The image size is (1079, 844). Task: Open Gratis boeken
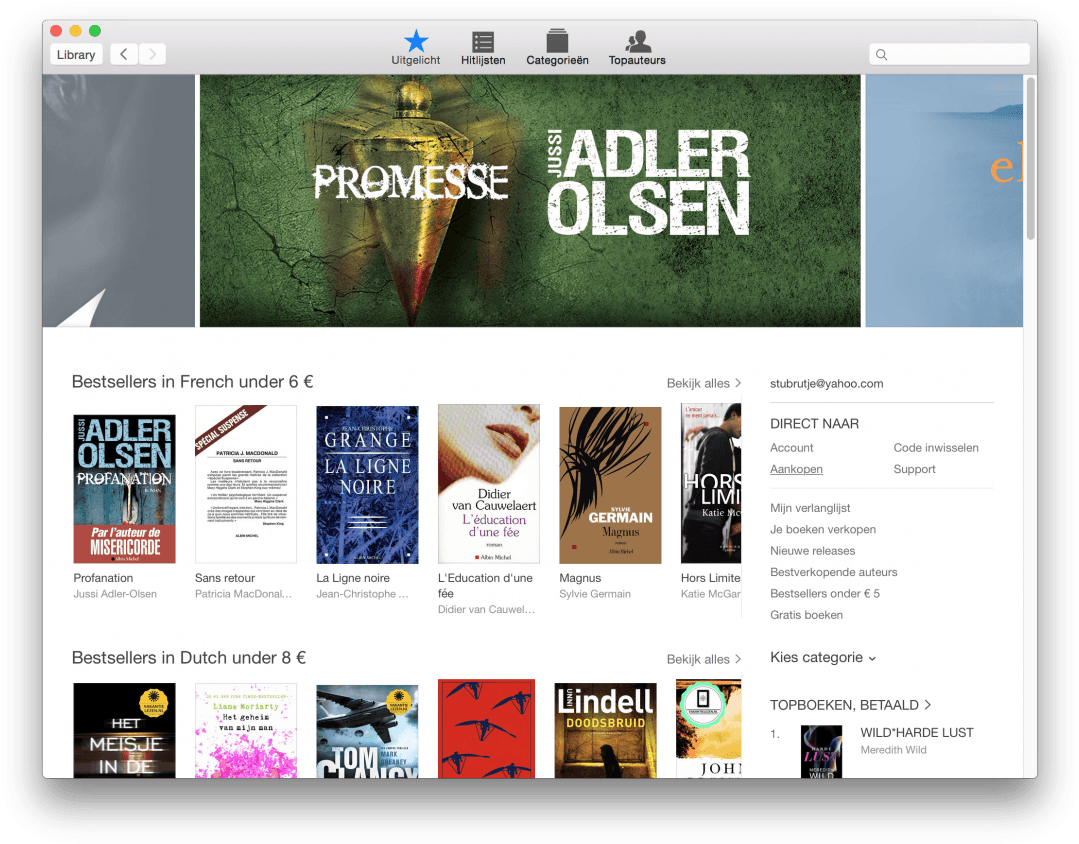(806, 615)
